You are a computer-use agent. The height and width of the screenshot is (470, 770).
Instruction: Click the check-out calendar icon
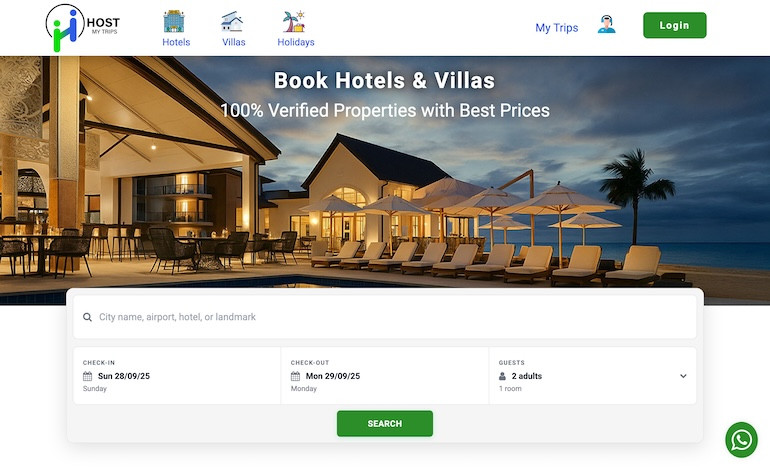[x=295, y=376]
